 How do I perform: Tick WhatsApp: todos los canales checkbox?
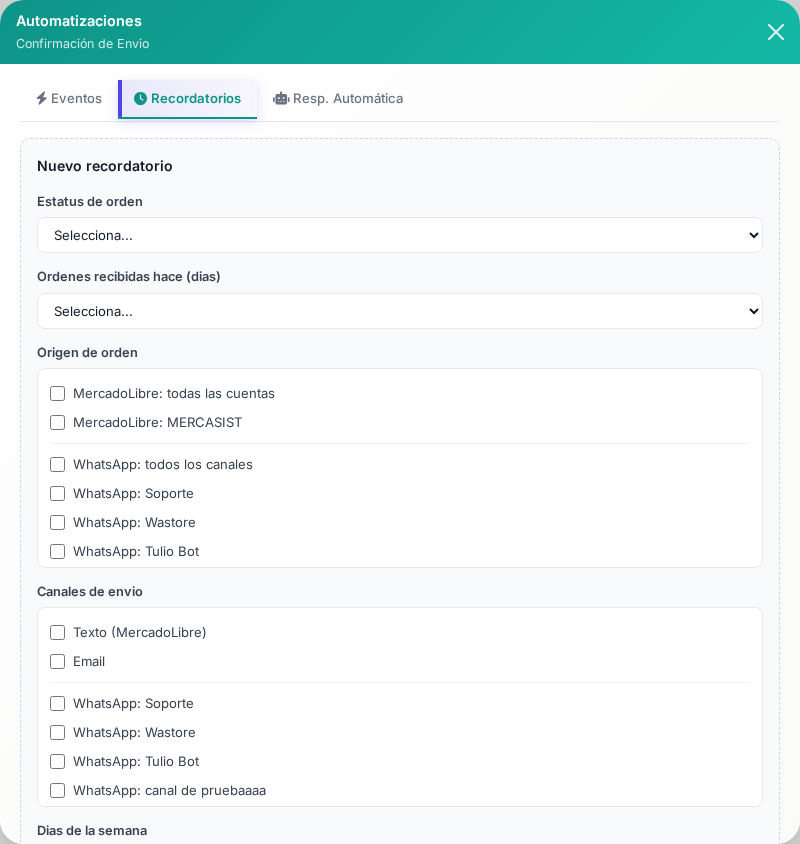pyautogui.click(x=58, y=465)
